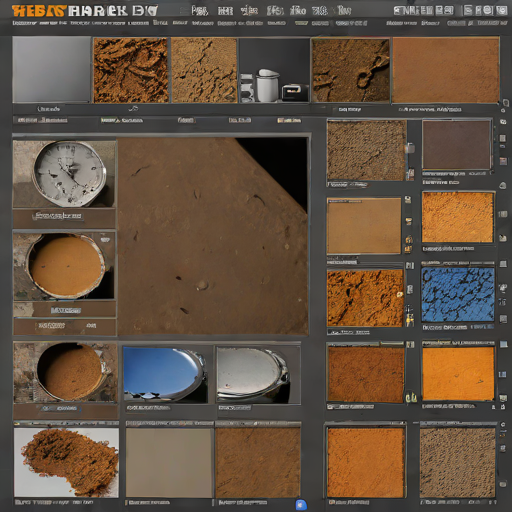Select the rust-brown thumbnail below the orange dirt
Viewport: 512px width, 512px height.
pos(366,374)
